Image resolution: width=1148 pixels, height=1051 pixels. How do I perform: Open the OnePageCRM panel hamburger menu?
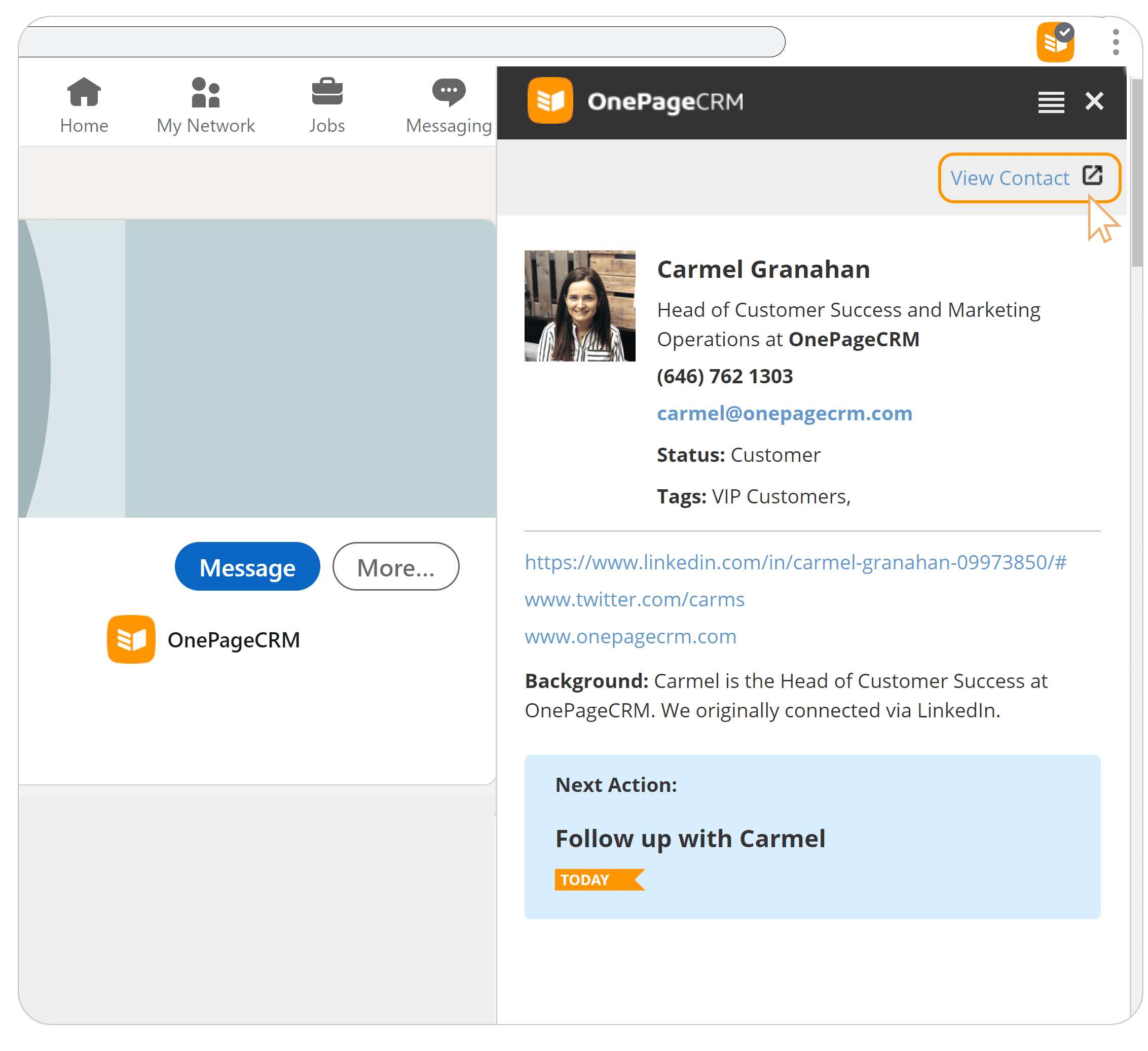click(x=1051, y=102)
